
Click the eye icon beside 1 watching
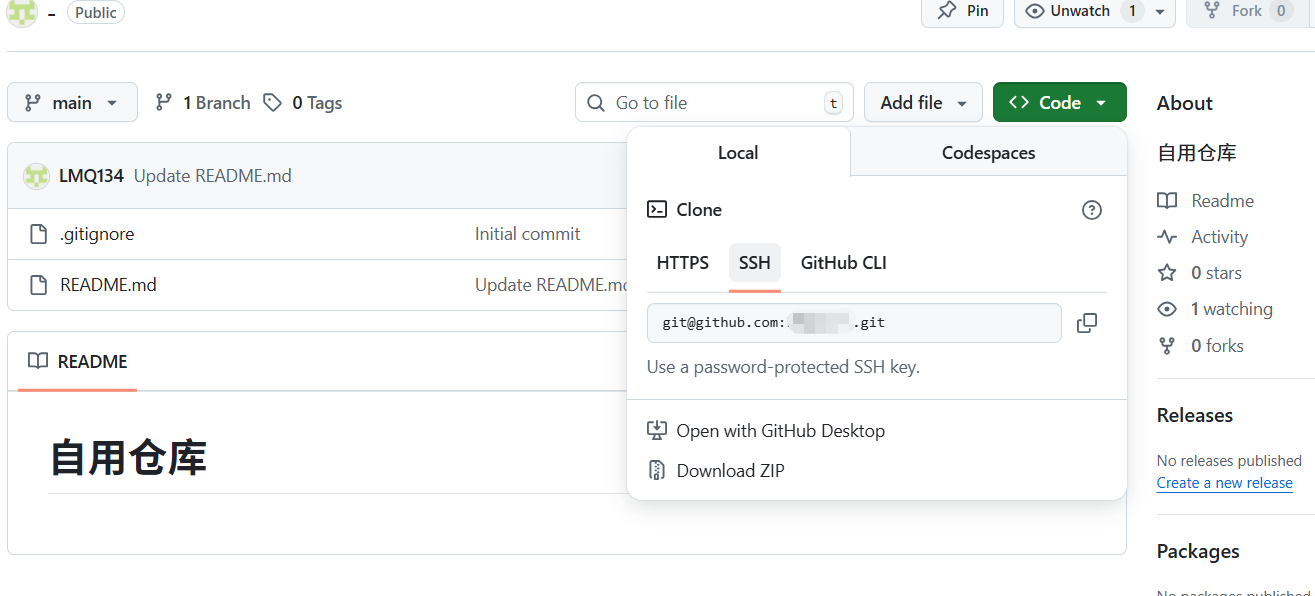click(x=1167, y=309)
